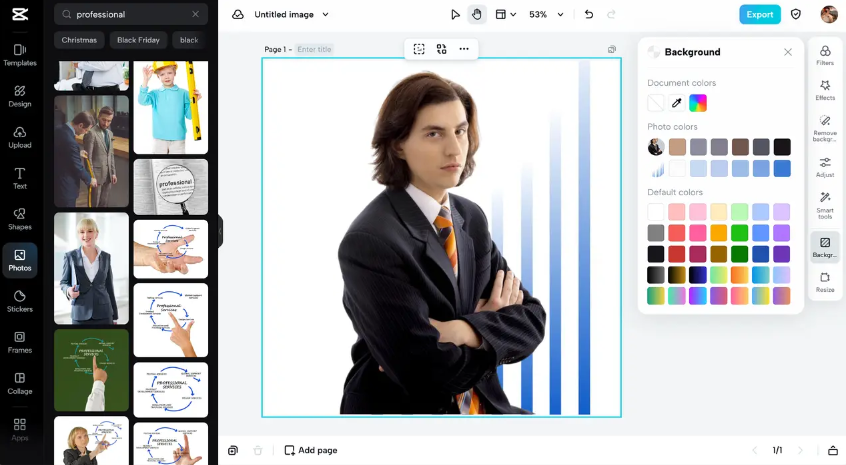Choose the bright green default color
The height and width of the screenshot is (465, 846).
739,232
